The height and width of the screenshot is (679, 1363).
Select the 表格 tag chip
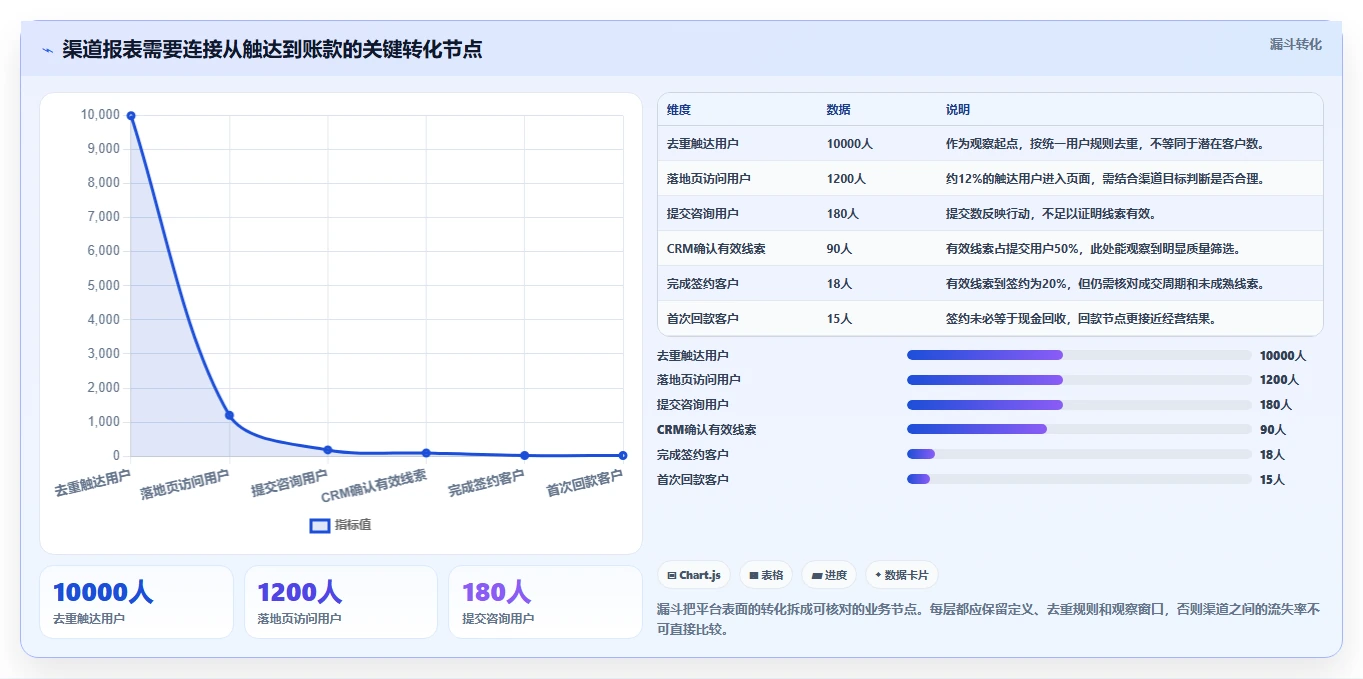tap(766, 575)
